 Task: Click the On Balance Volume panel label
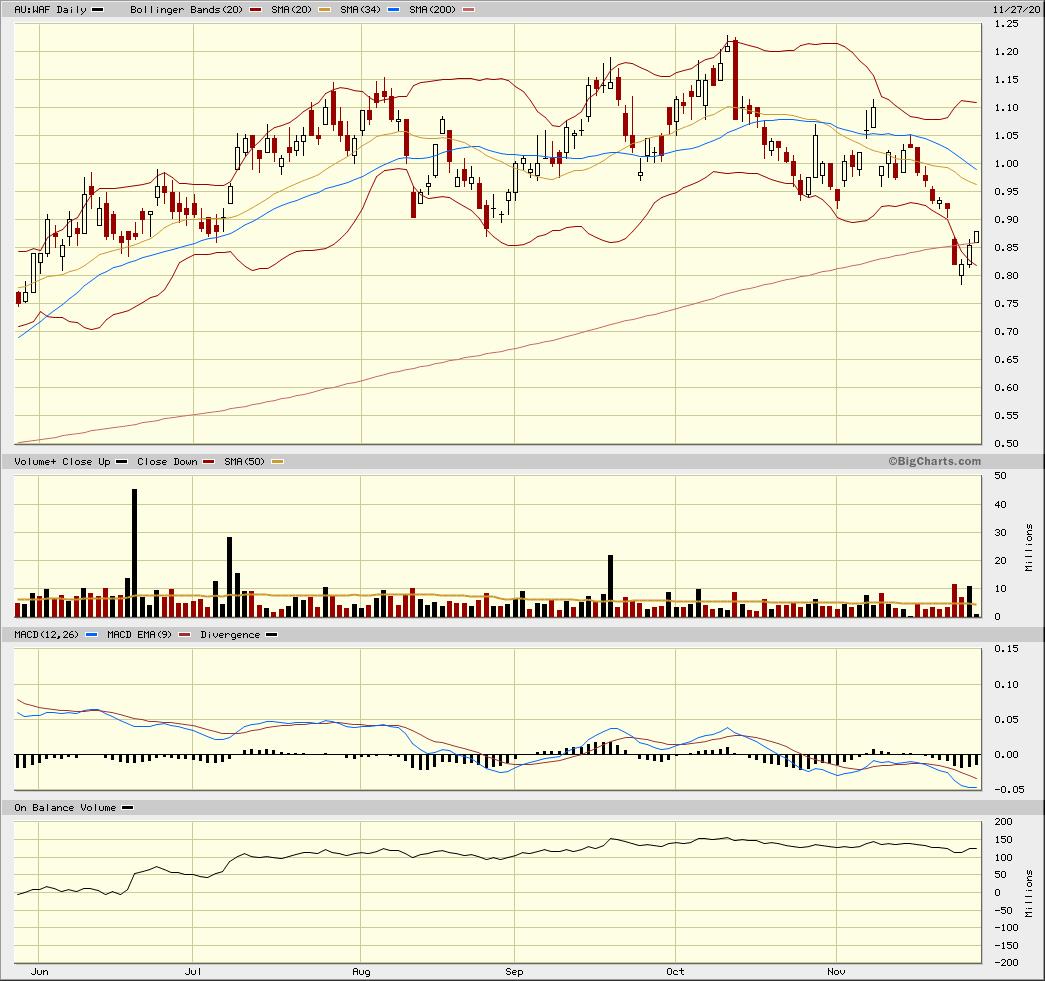click(65, 808)
